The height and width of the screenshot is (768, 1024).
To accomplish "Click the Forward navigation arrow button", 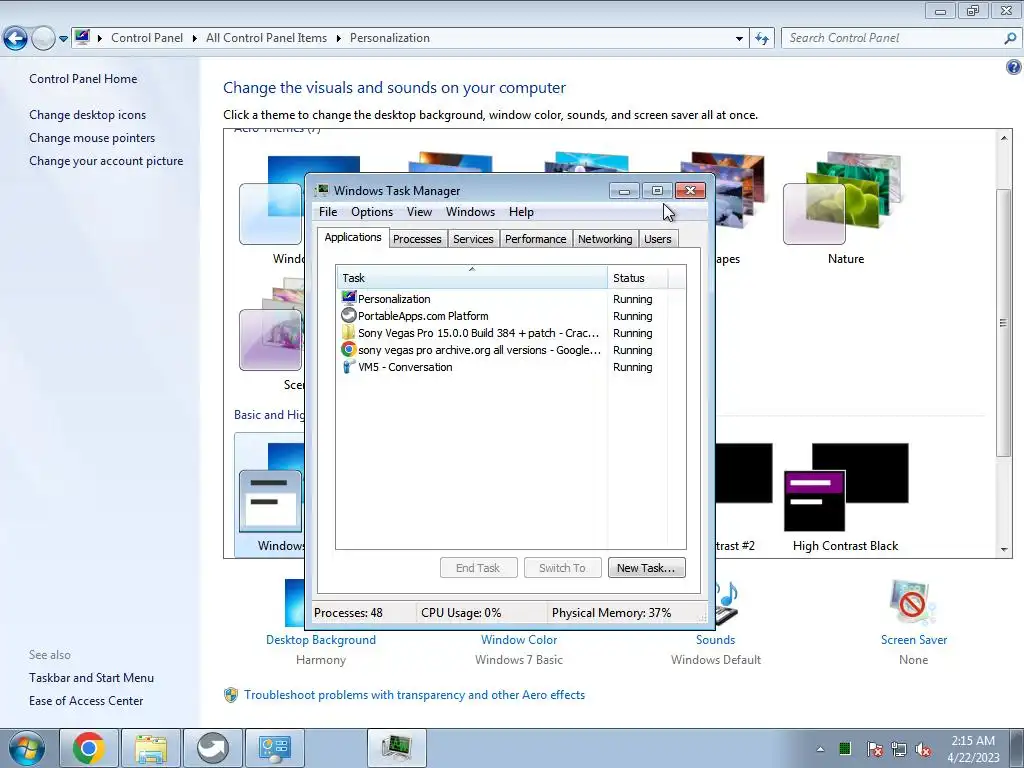I will (43, 39).
